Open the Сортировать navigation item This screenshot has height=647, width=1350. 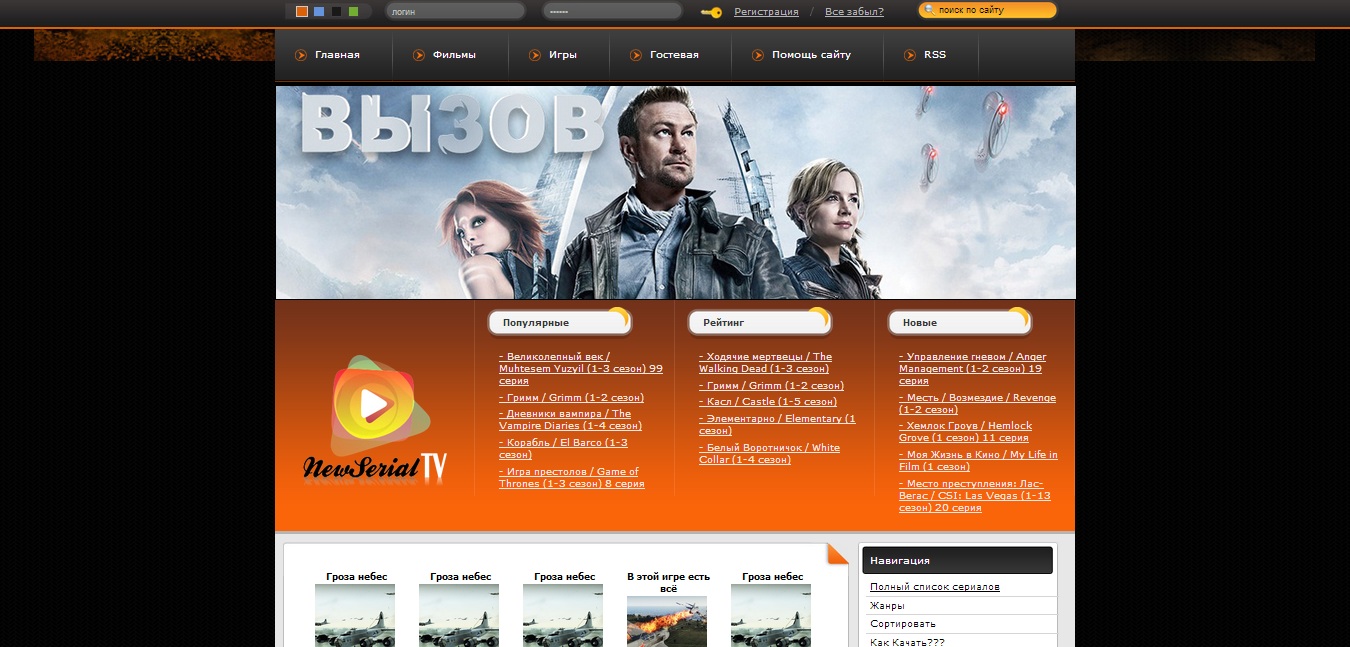point(902,624)
